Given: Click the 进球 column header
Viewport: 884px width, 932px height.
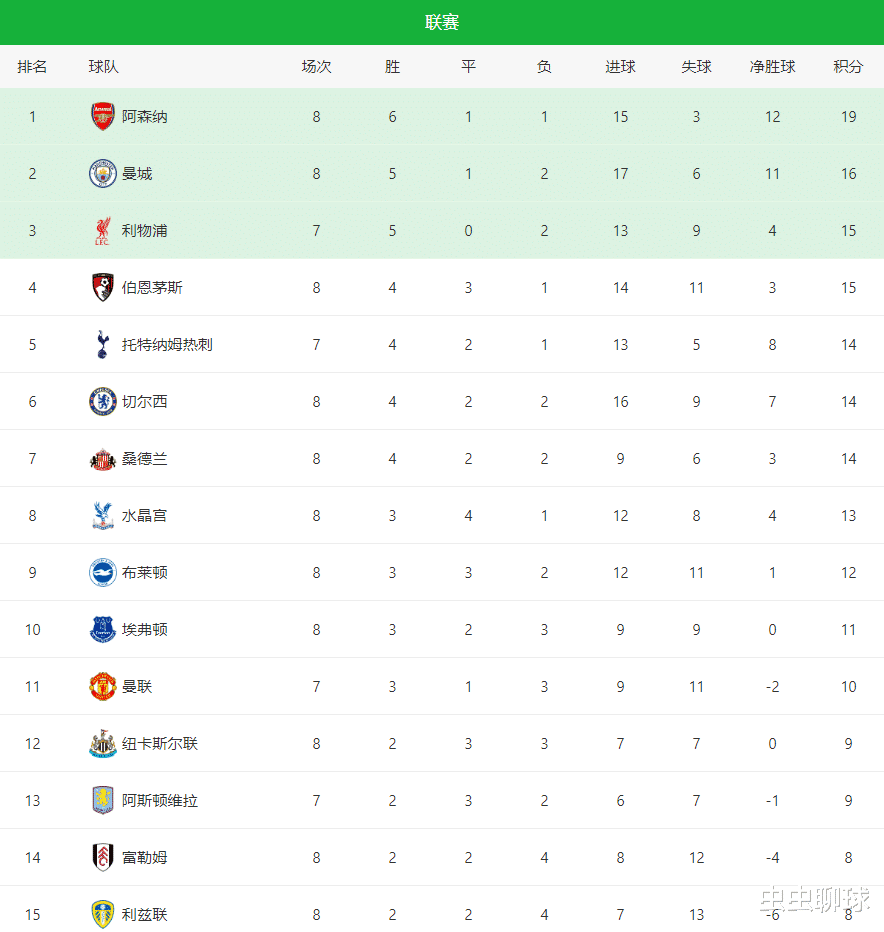Looking at the screenshot, I should tap(620, 67).
